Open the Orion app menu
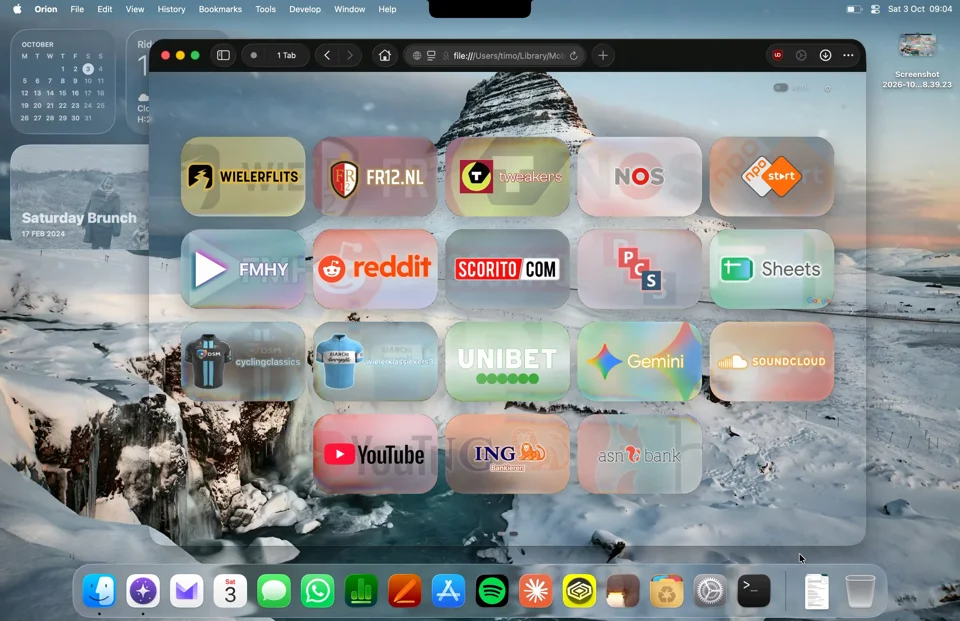This screenshot has height=621, width=960. 46,9
